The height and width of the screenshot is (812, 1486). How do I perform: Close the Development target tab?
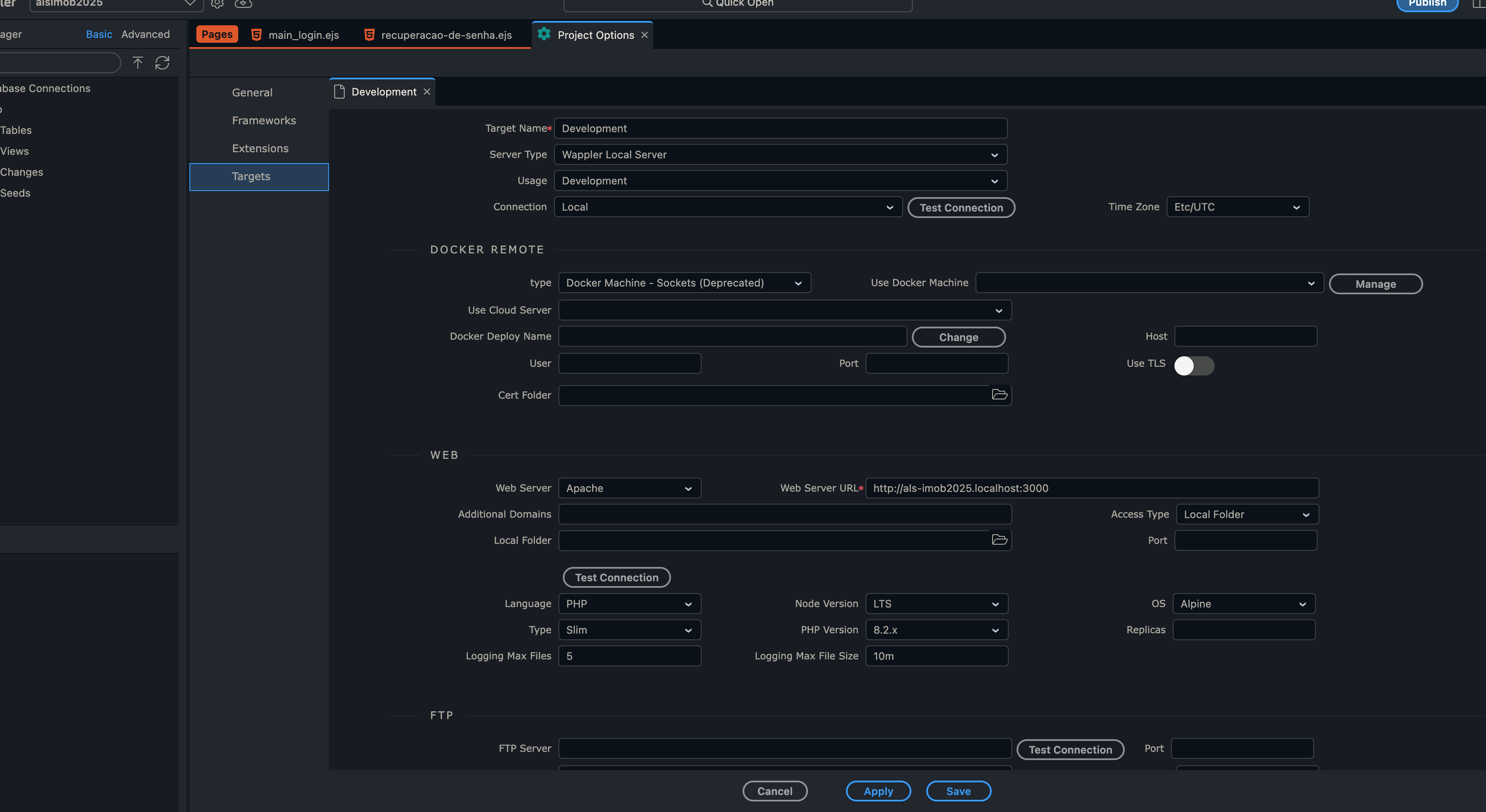point(427,92)
